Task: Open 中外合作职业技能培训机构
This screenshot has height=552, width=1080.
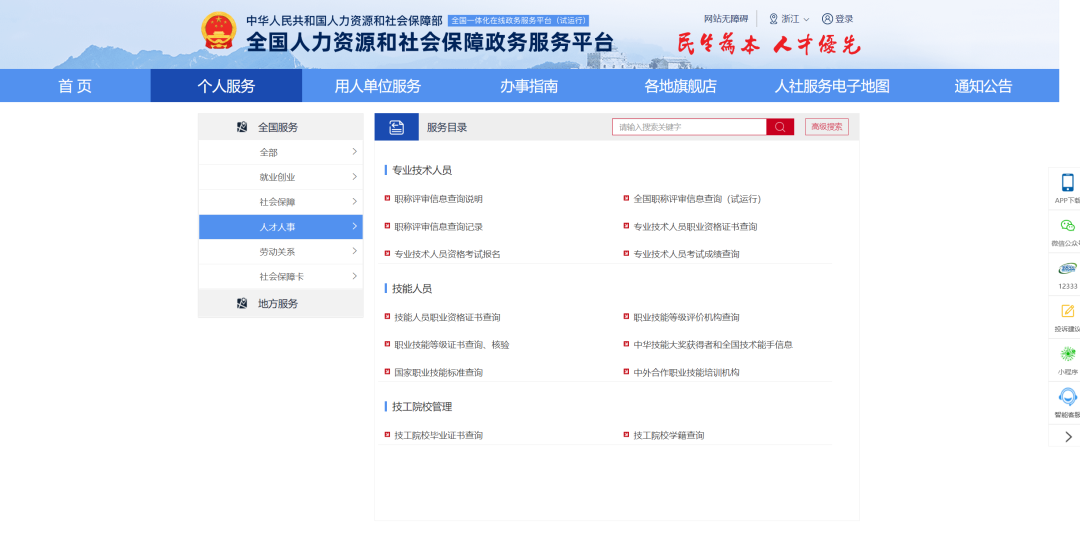Action: [687, 372]
